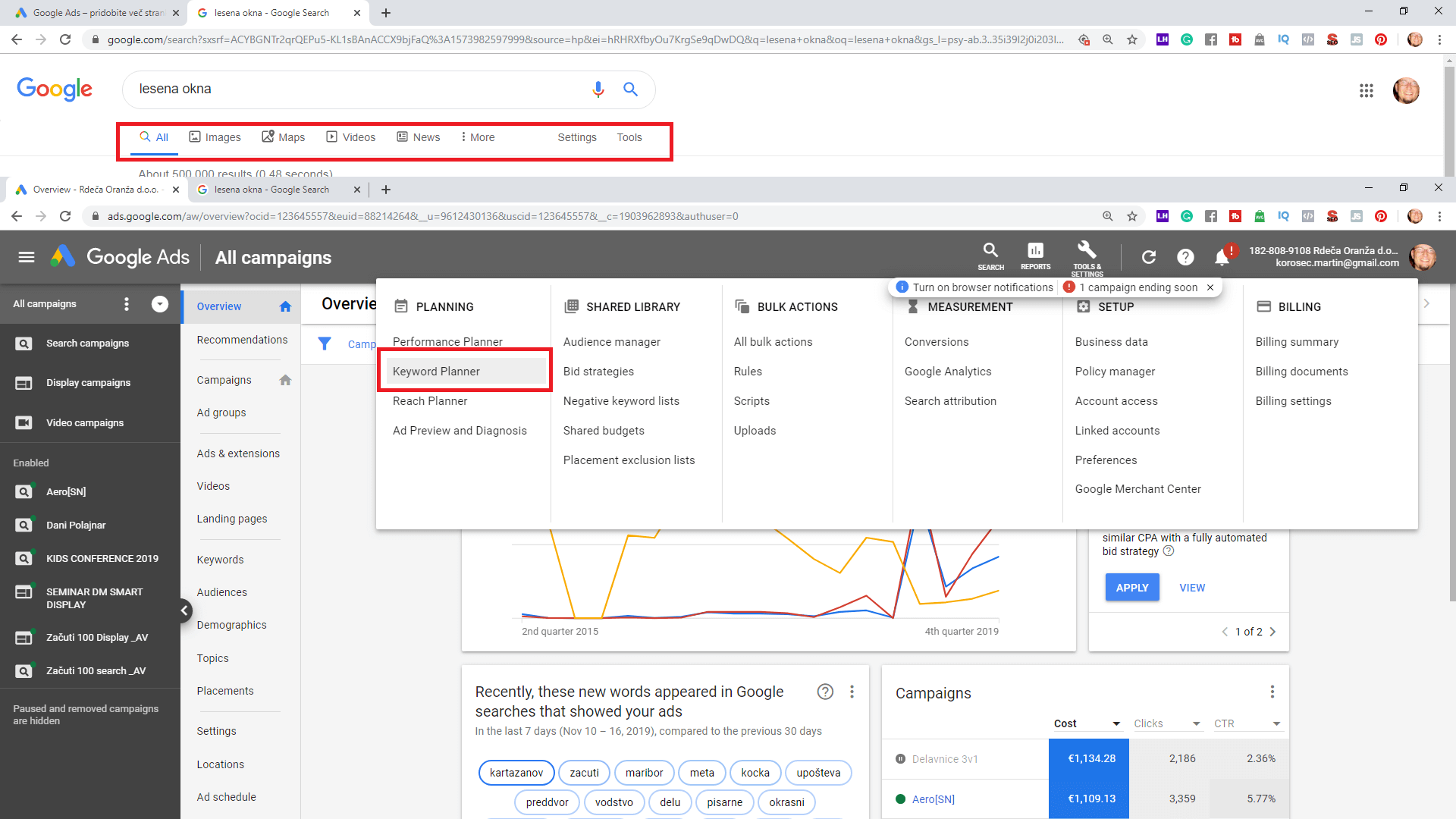Screen dimensions: 1456x819
Task: Open the Clicks column dropdown
Action: coord(1197,723)
